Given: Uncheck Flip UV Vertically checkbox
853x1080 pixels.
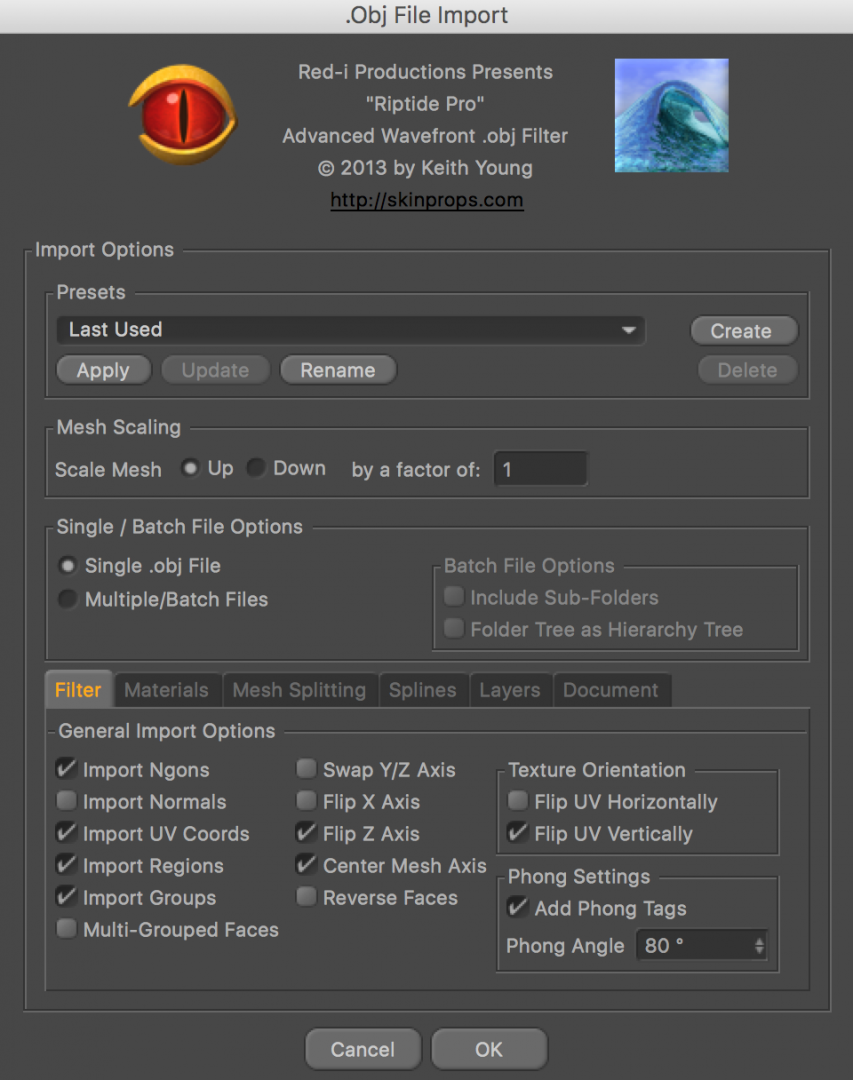Looking at the screenshot, I should (518, 832).
